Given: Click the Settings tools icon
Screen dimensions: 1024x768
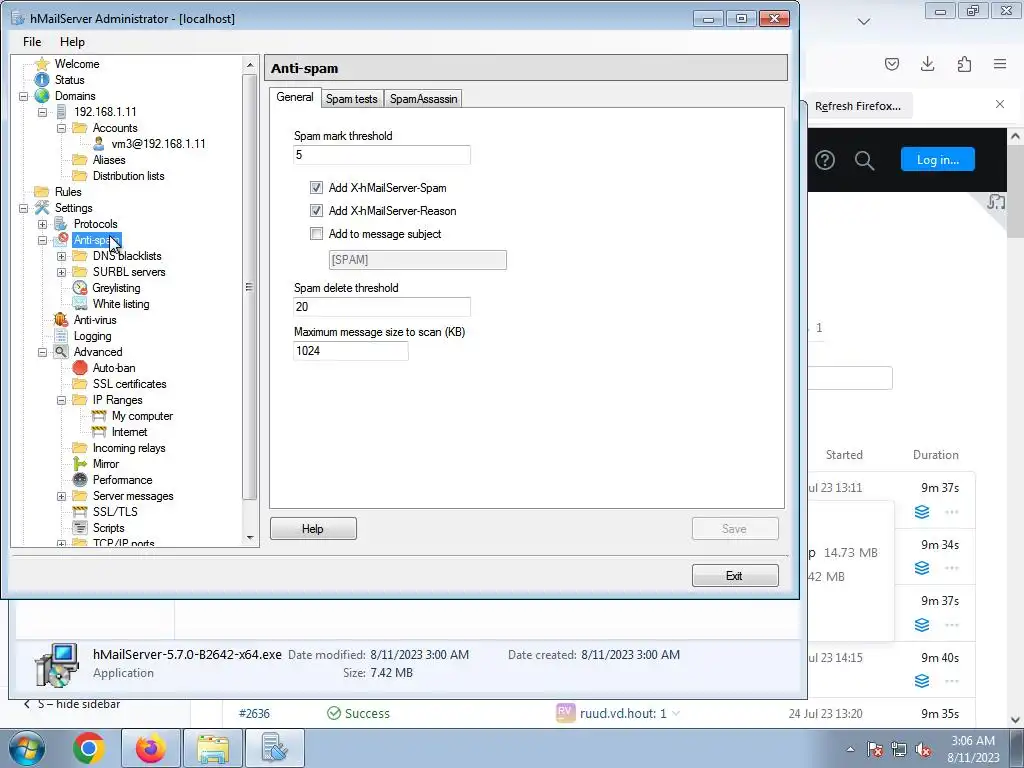Looking at the screenshot, I should [x=42, y=208].
